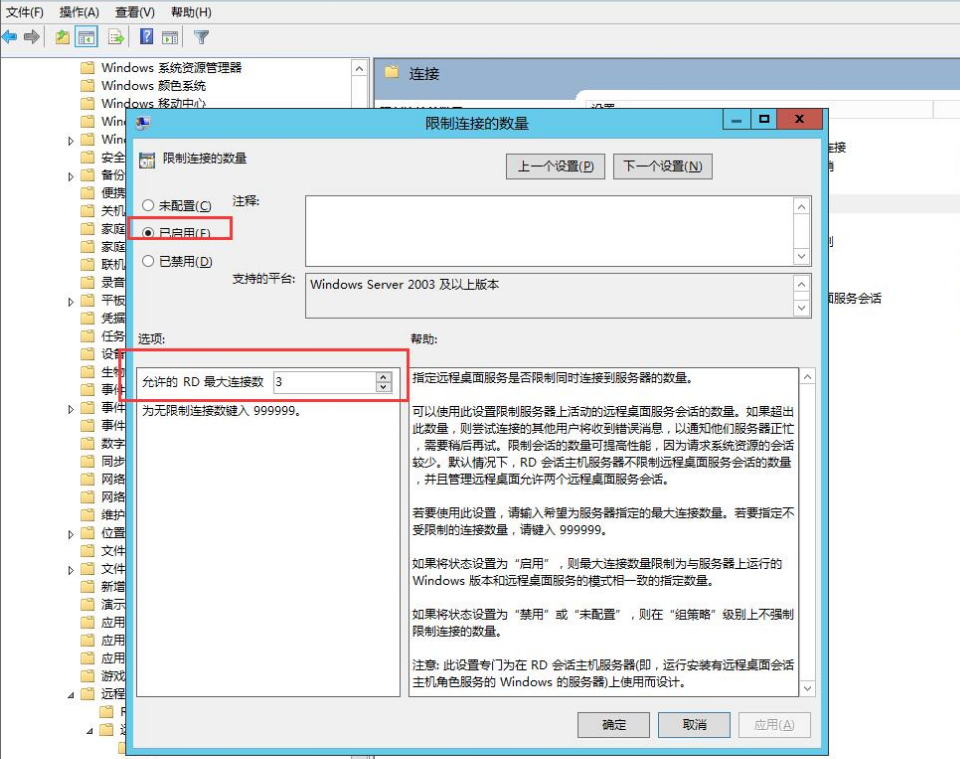This screenshot has height=759, width=960.
Task: Click the Back arrow in the toolbar
Action: 10,37
